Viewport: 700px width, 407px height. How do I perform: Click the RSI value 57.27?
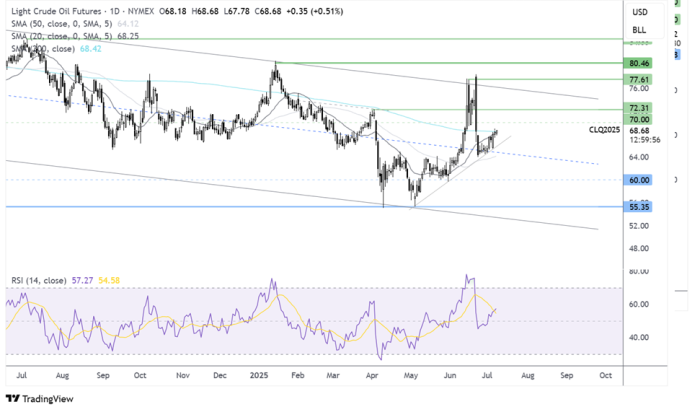[82, 280]
